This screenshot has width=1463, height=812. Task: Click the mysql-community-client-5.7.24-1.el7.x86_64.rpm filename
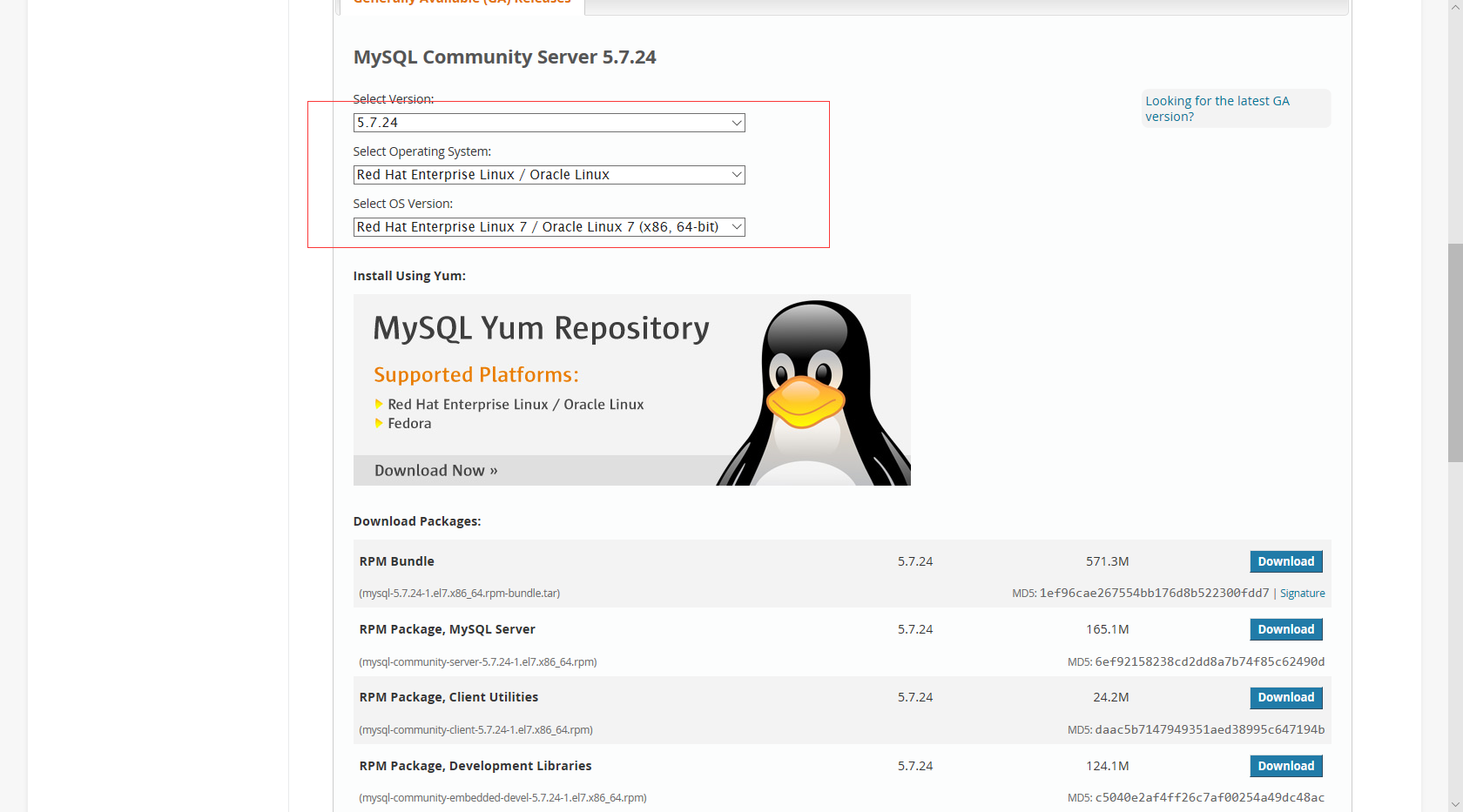[x=476, y=730]
